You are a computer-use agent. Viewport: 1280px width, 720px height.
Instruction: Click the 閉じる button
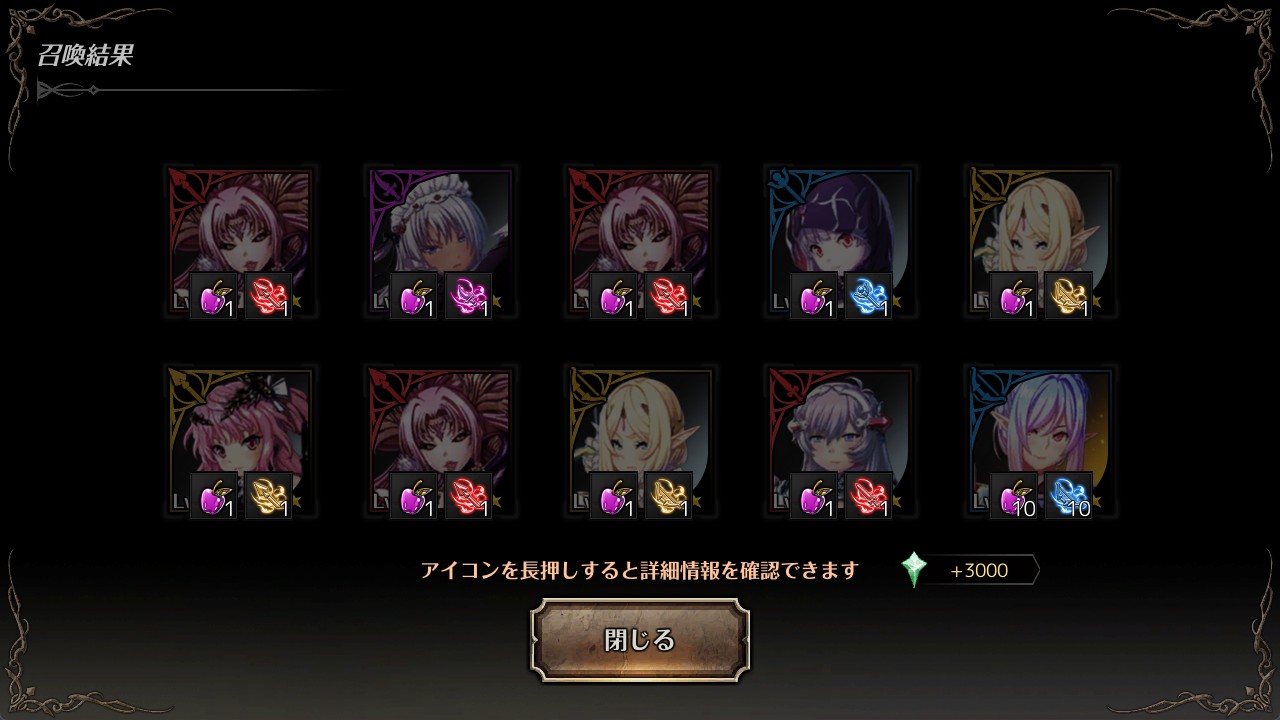tap(640, 640)
